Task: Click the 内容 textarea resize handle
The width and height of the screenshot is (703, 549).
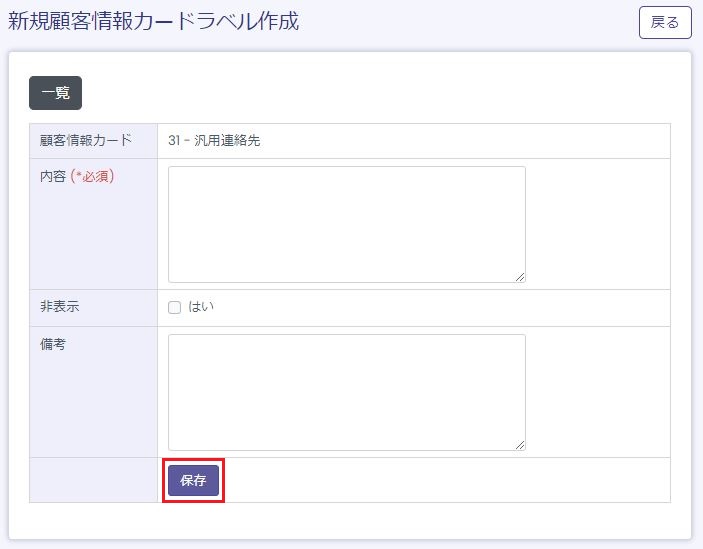Action: click(x=520, y=277)
